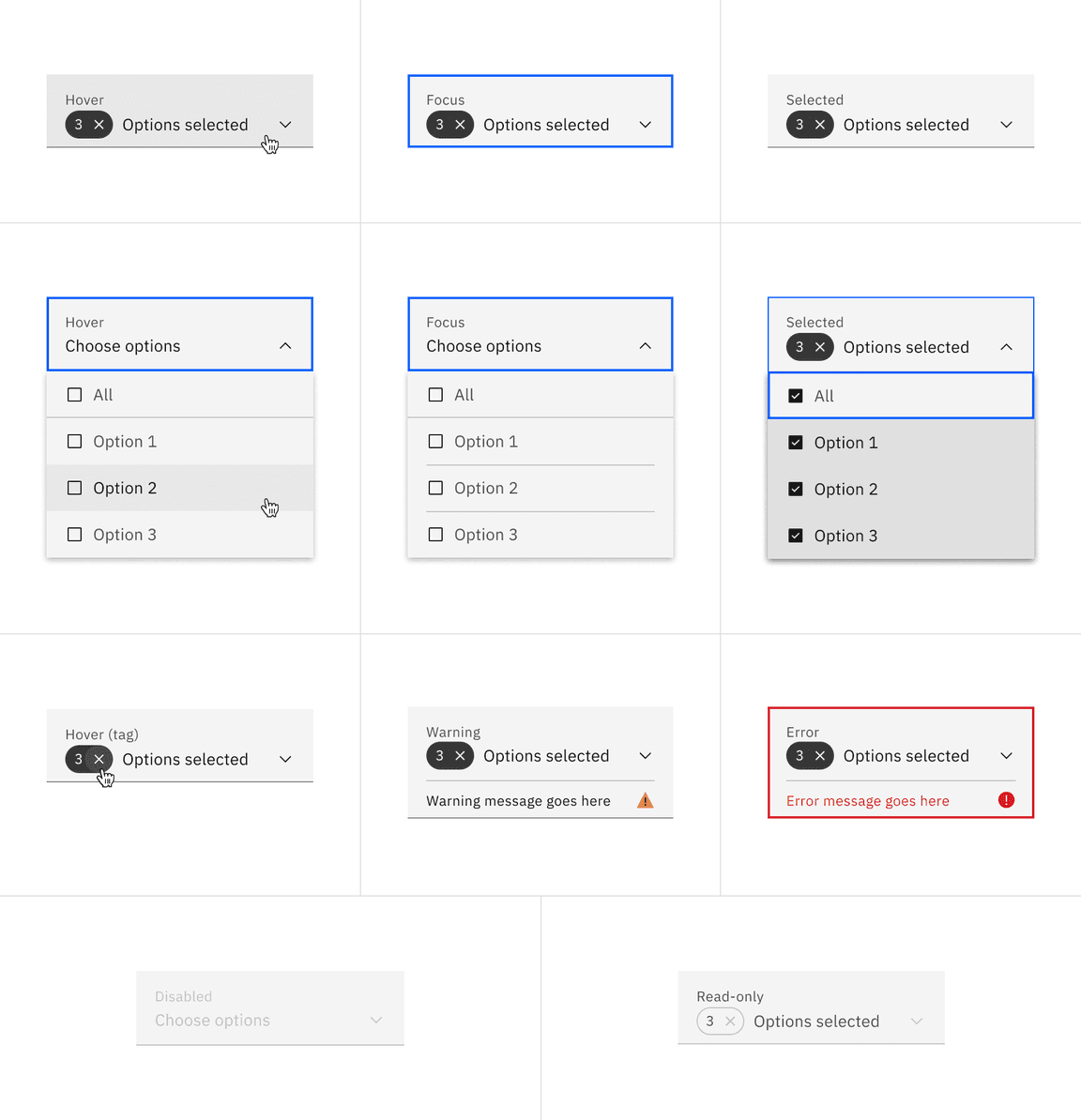1081x1120 pixels.
Task: Click the warning triangle icon
Action: (x=646, y=801)
